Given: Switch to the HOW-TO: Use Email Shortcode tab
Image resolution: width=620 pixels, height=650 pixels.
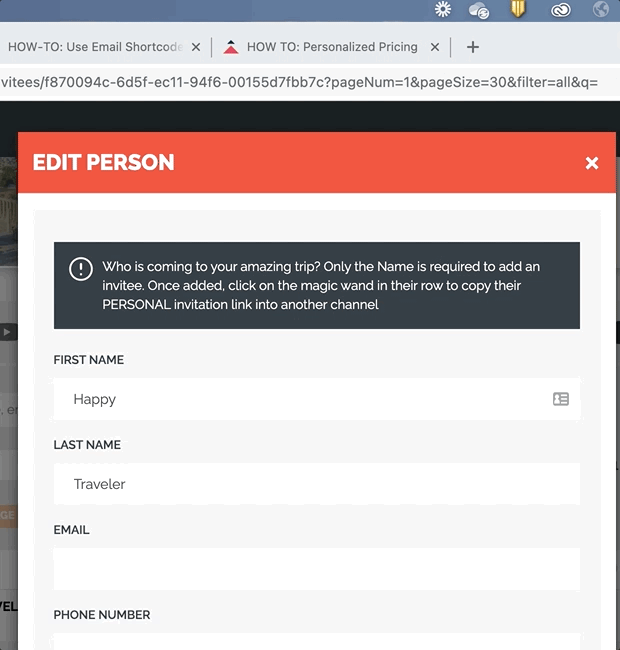Looking at the screenshot, I should [x=95, y=47].
